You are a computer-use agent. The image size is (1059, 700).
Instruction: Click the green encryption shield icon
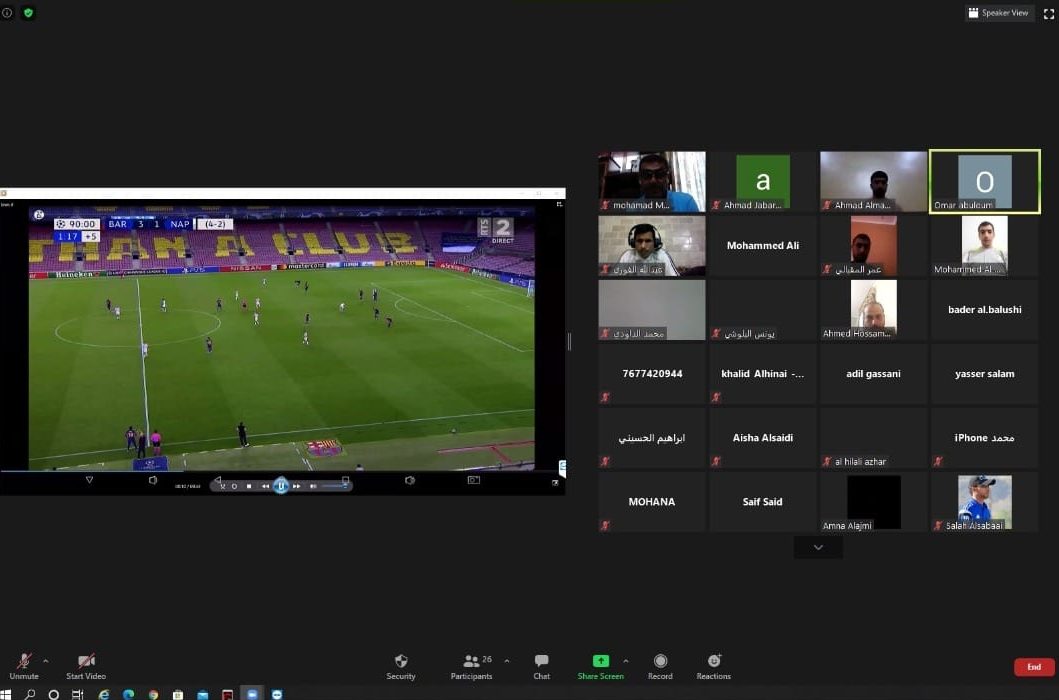[28, 13]
